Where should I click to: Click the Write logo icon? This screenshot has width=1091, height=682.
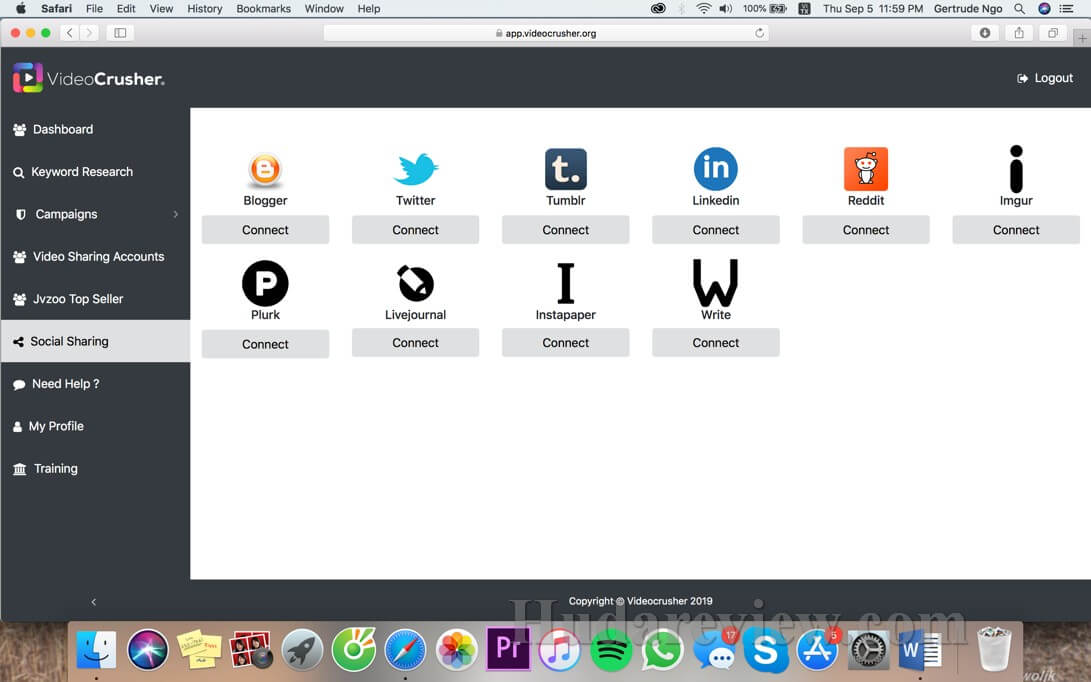pos(715,283)
